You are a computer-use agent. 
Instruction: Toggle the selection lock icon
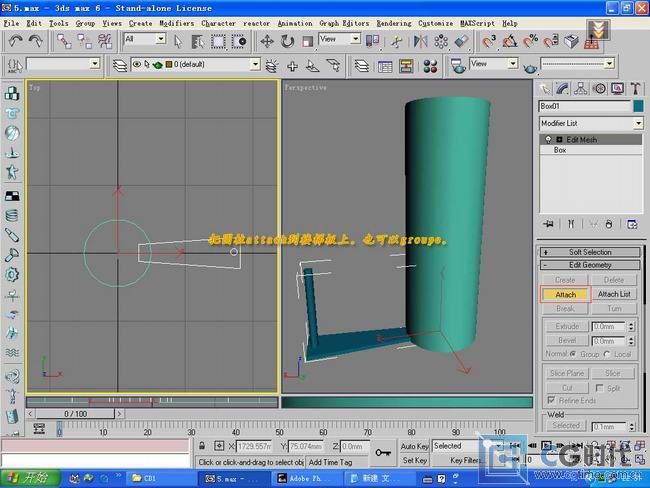[x=202, y=446]
